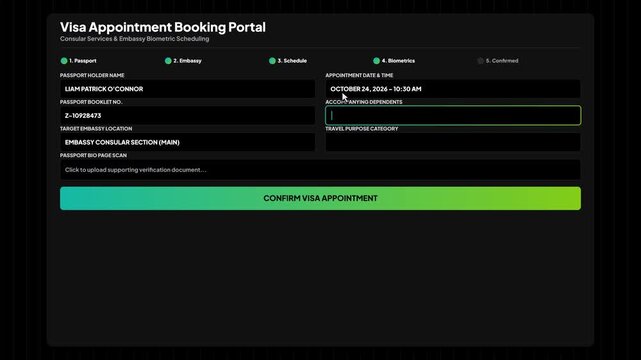Screen dimensions: 641x360
Task: Upload a passport bio page scan document
Action: click(320, 170)
